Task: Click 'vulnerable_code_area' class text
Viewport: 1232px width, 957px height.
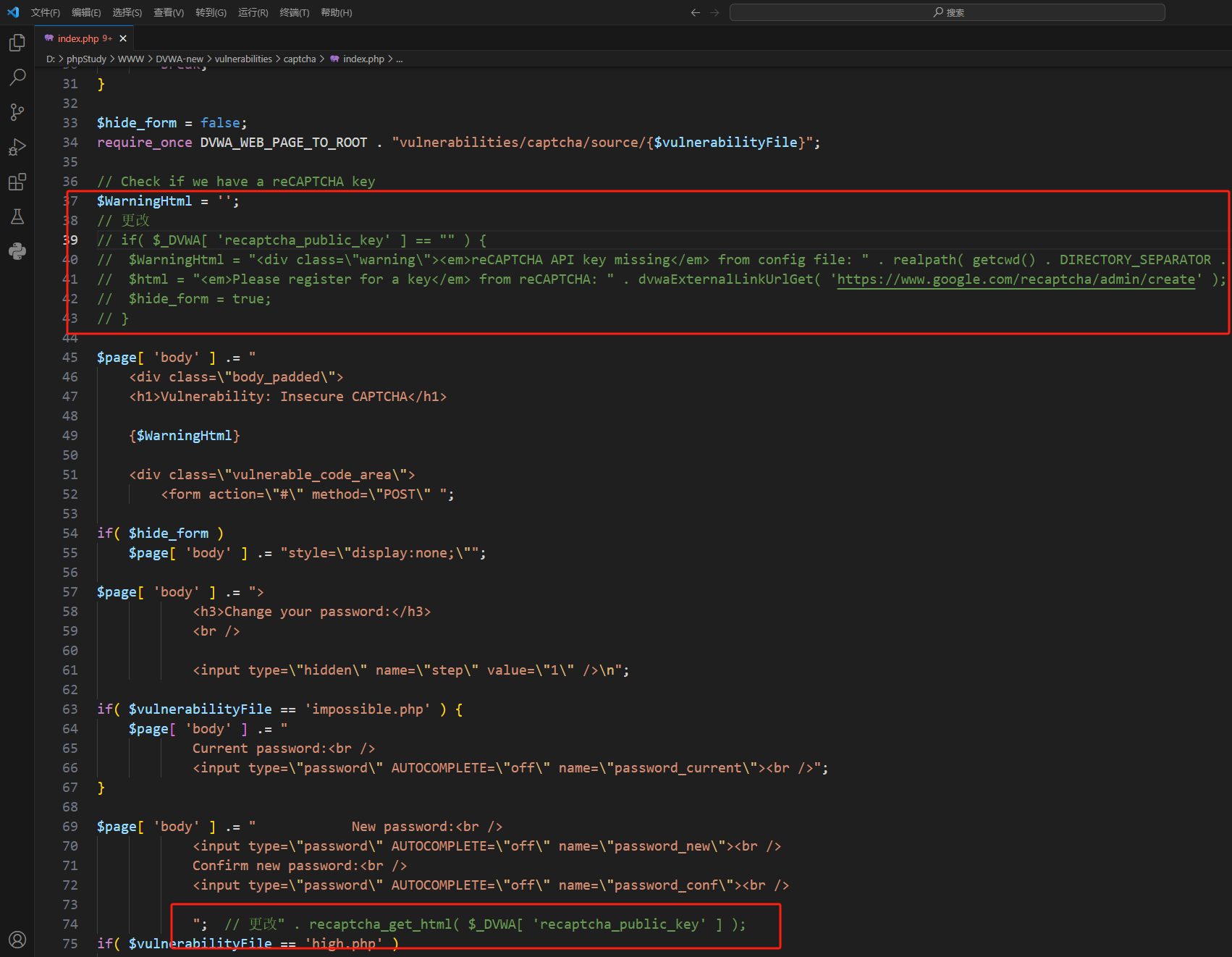Action: 312,475
